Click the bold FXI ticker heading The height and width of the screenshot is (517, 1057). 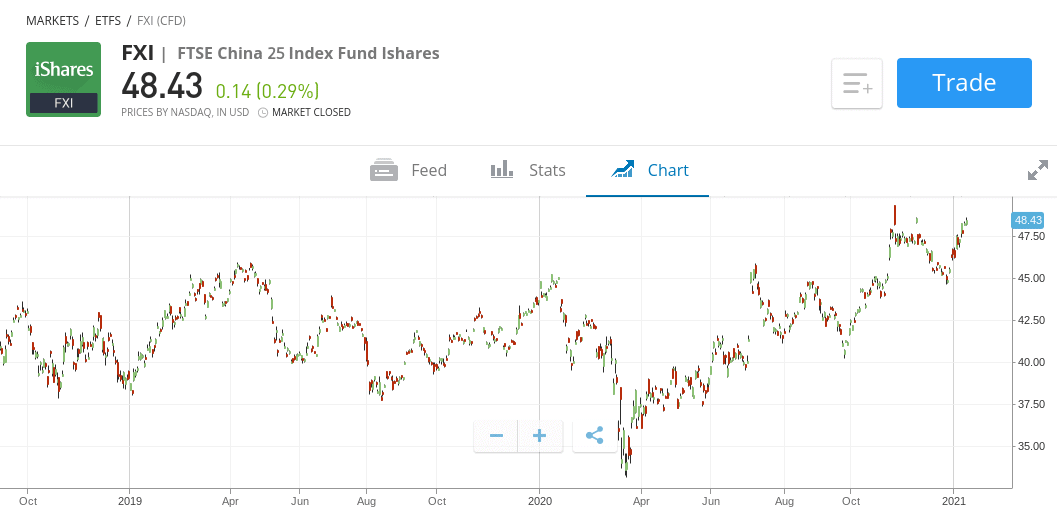click(138, 53)
